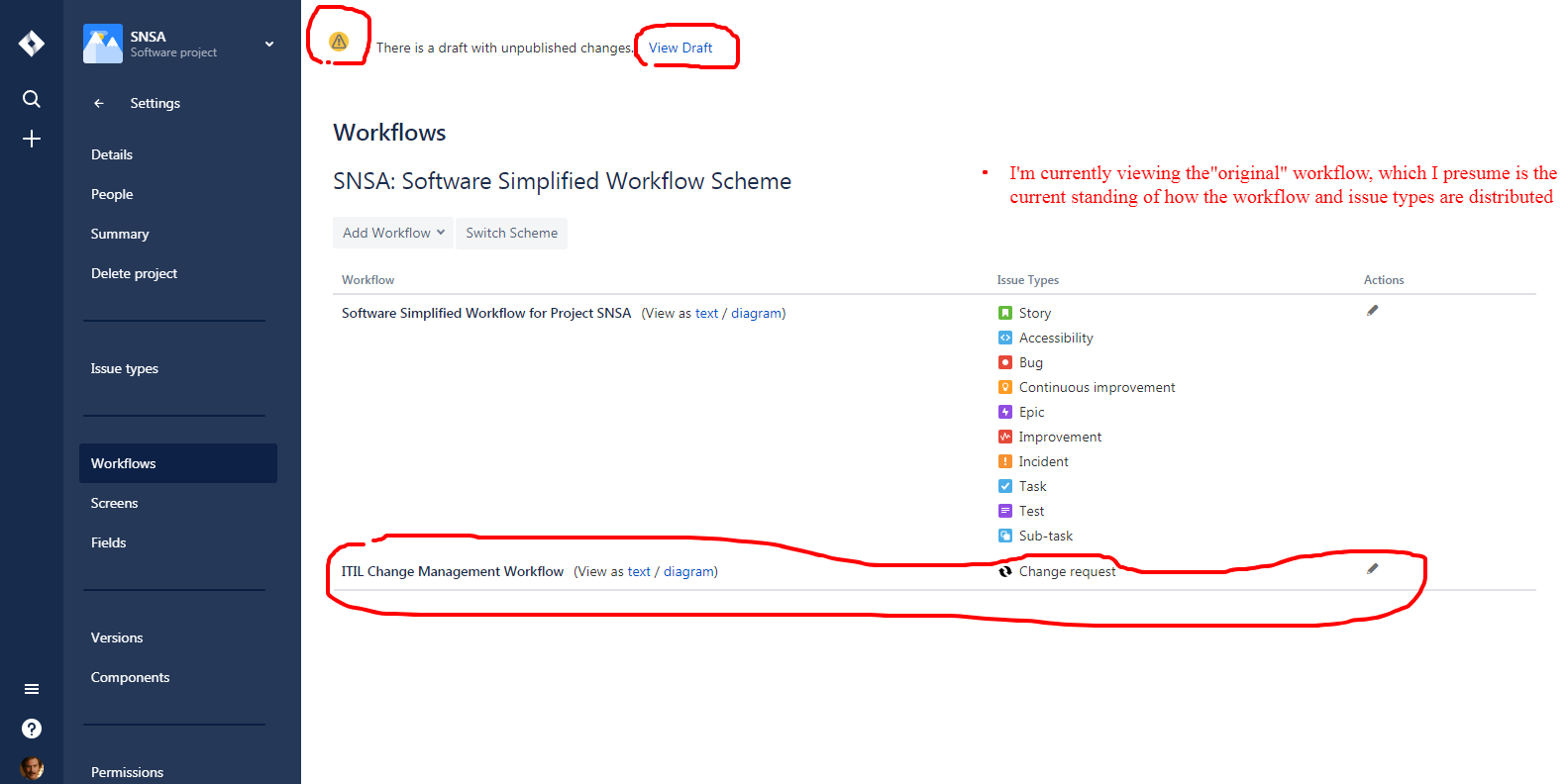Image resolution: width=1568 pixels, height=784 pixels.
Task: Select the Workflows sidebar item
Action: click(178, 463)
